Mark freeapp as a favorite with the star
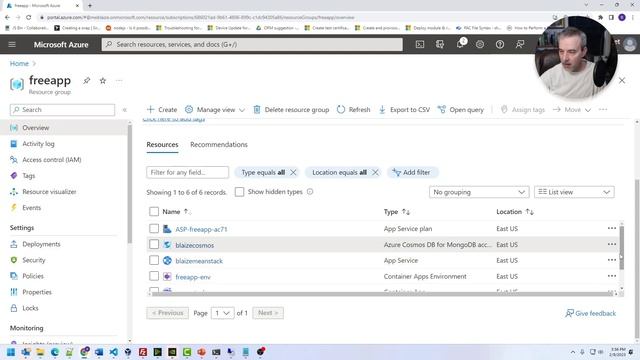 pyautogui.click(x=103, y=80)
